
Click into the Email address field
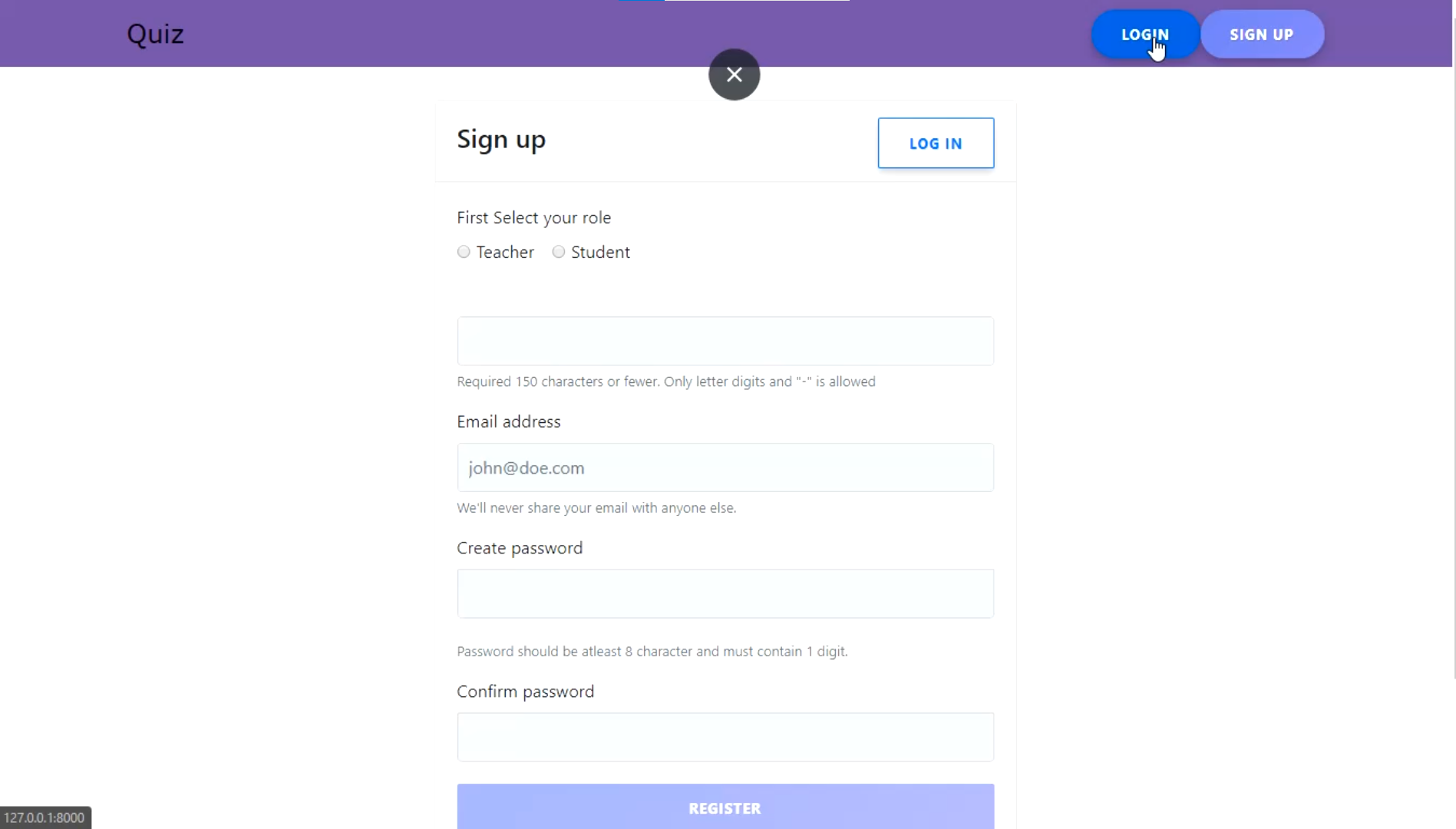(725, 467)
